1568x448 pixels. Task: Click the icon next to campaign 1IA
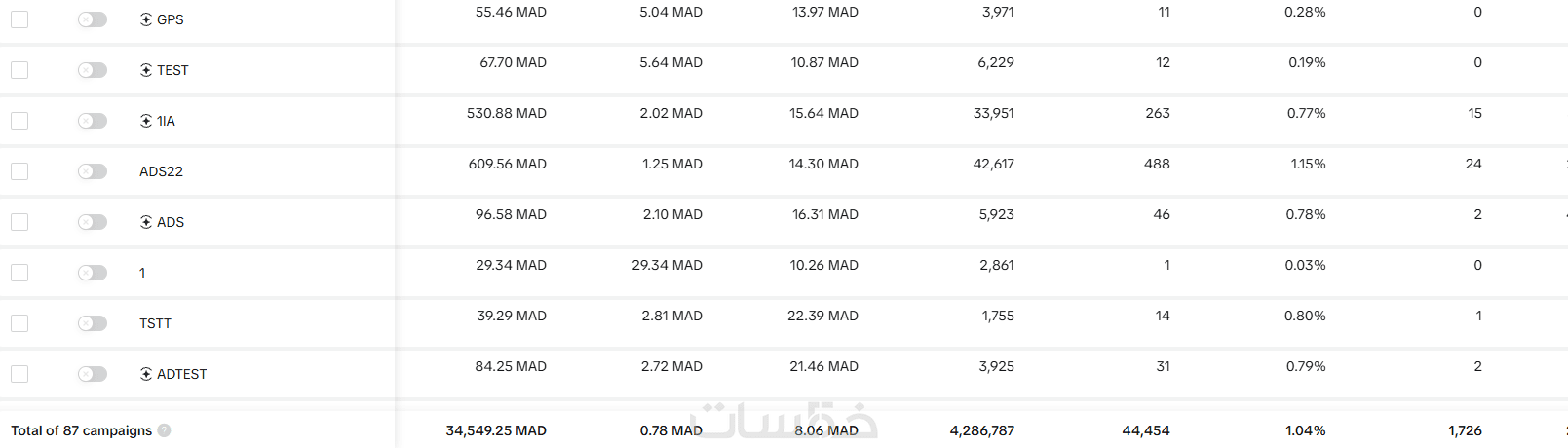[146, 121]
